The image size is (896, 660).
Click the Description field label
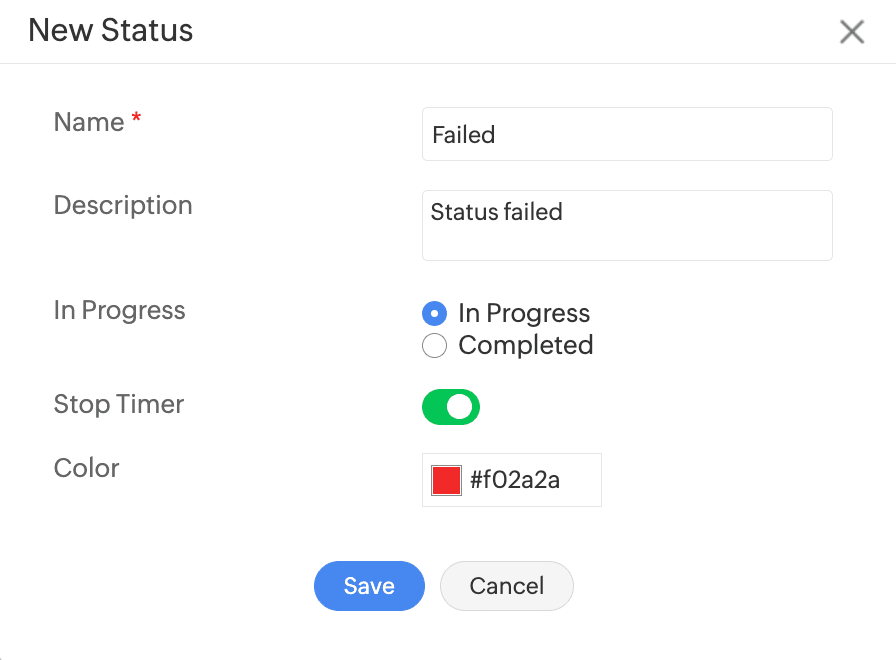click(123, 205)
